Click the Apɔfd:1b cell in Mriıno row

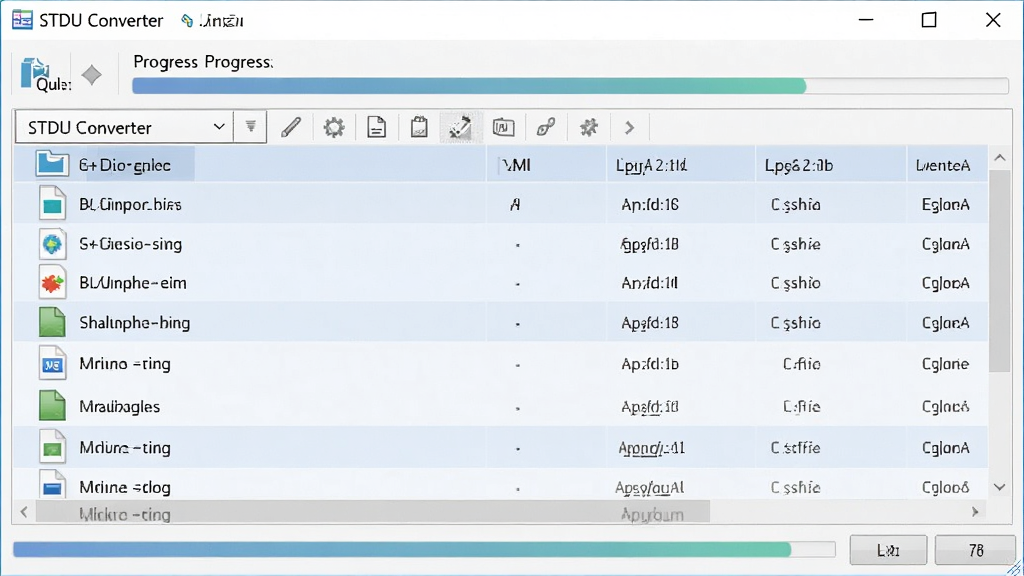(650, 364)
